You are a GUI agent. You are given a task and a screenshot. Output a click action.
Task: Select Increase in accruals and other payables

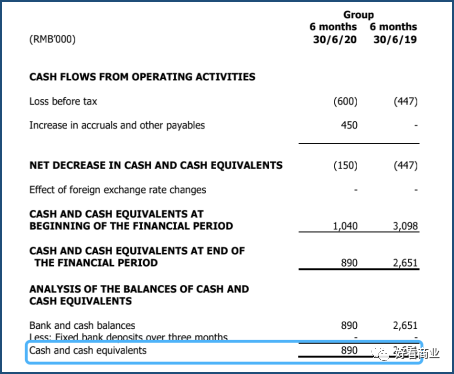(x=117, y=125)
